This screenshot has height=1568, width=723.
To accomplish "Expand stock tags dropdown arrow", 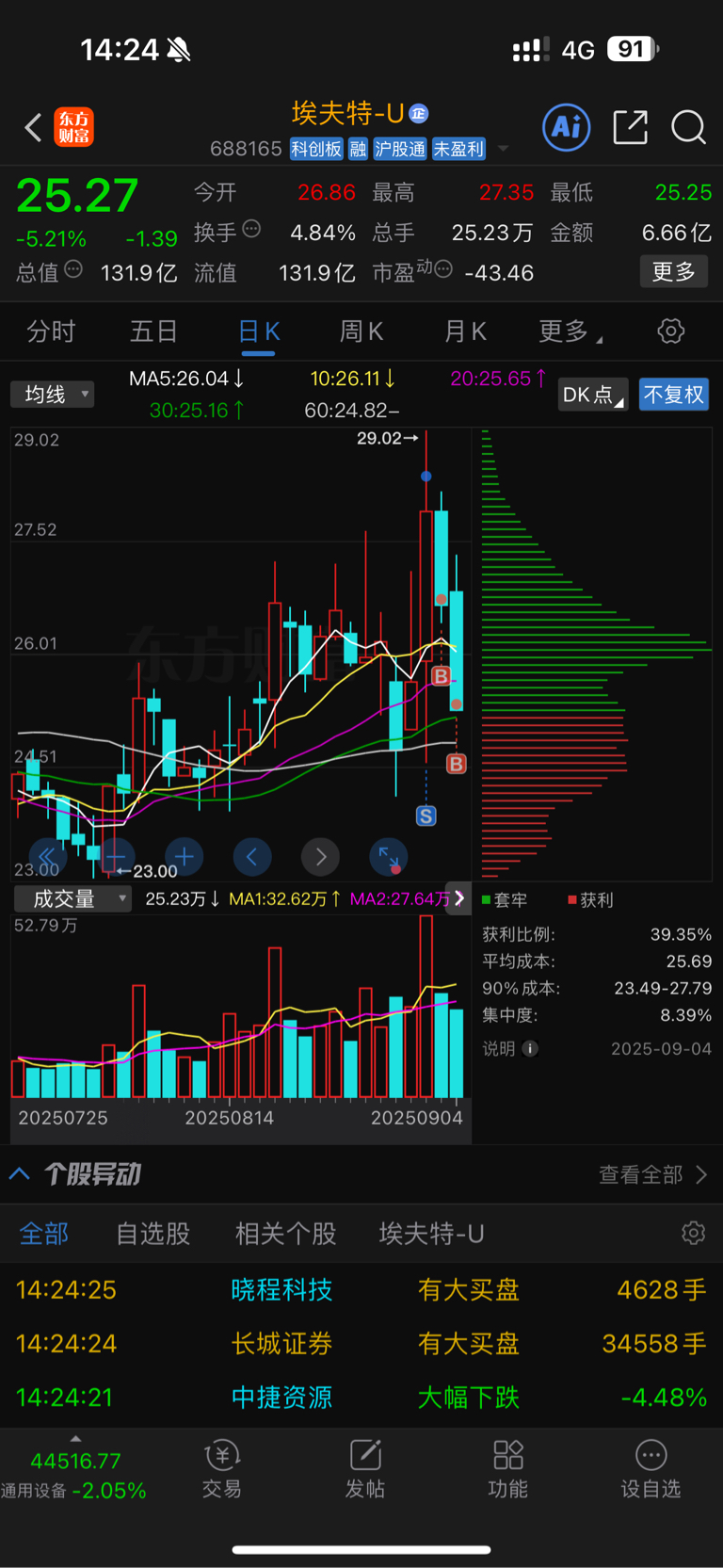I will click(503, 149).
